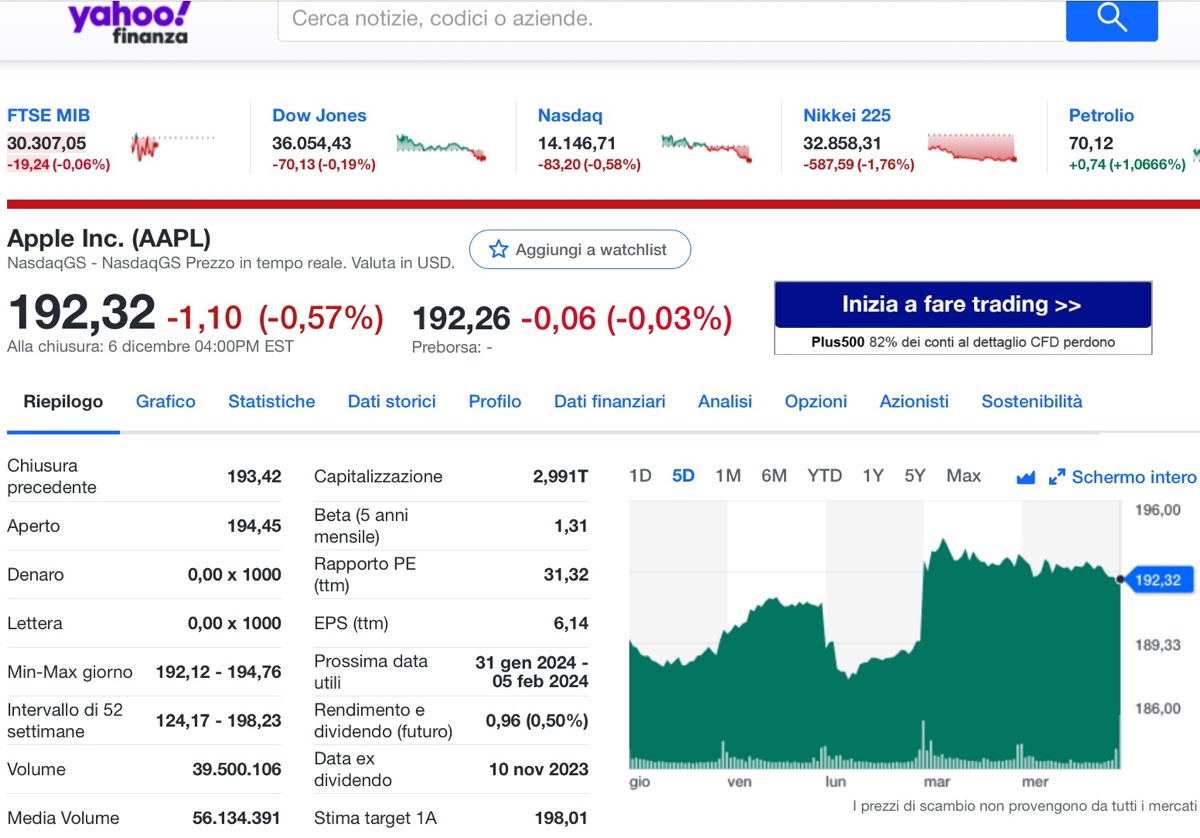Click the 'Capitalizzazione' value 2,991T

point(561,477)
